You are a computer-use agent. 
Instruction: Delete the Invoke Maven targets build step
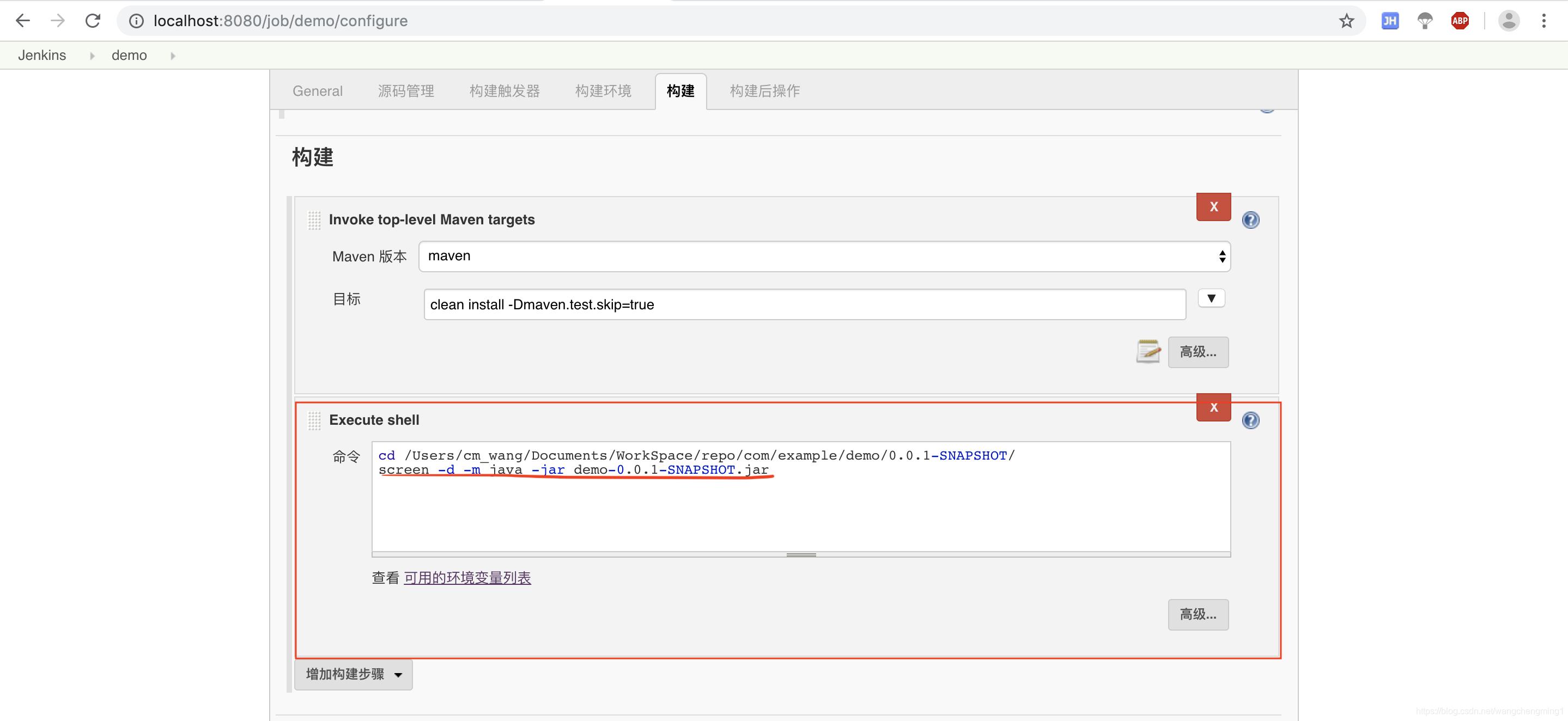pyautogui.click(x=1213, y=207)
